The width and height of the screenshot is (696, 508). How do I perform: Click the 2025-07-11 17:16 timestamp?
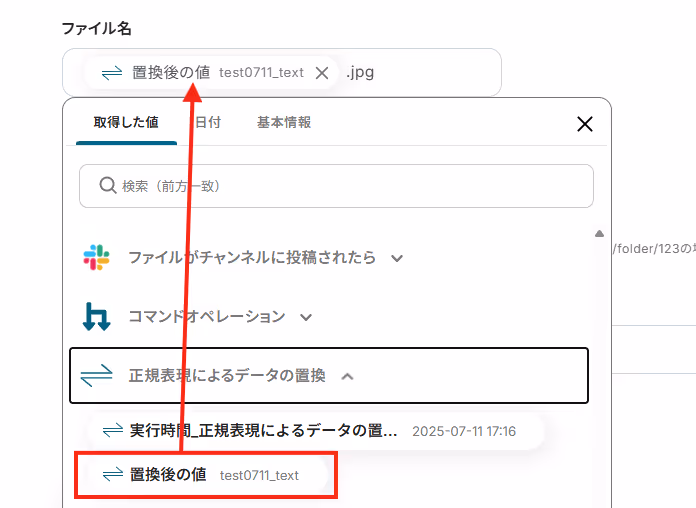click(x=464, y=431)
